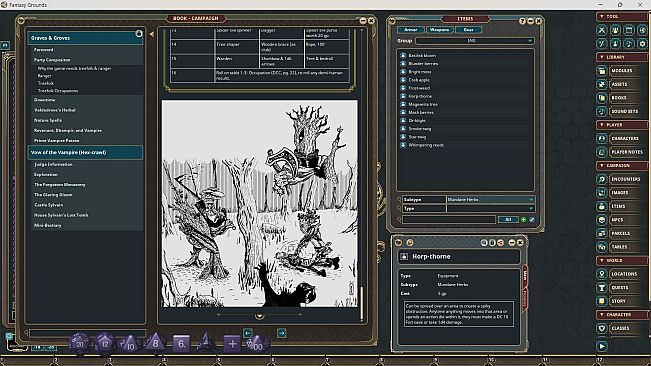Click the plus modifier die button

[232, 344]
